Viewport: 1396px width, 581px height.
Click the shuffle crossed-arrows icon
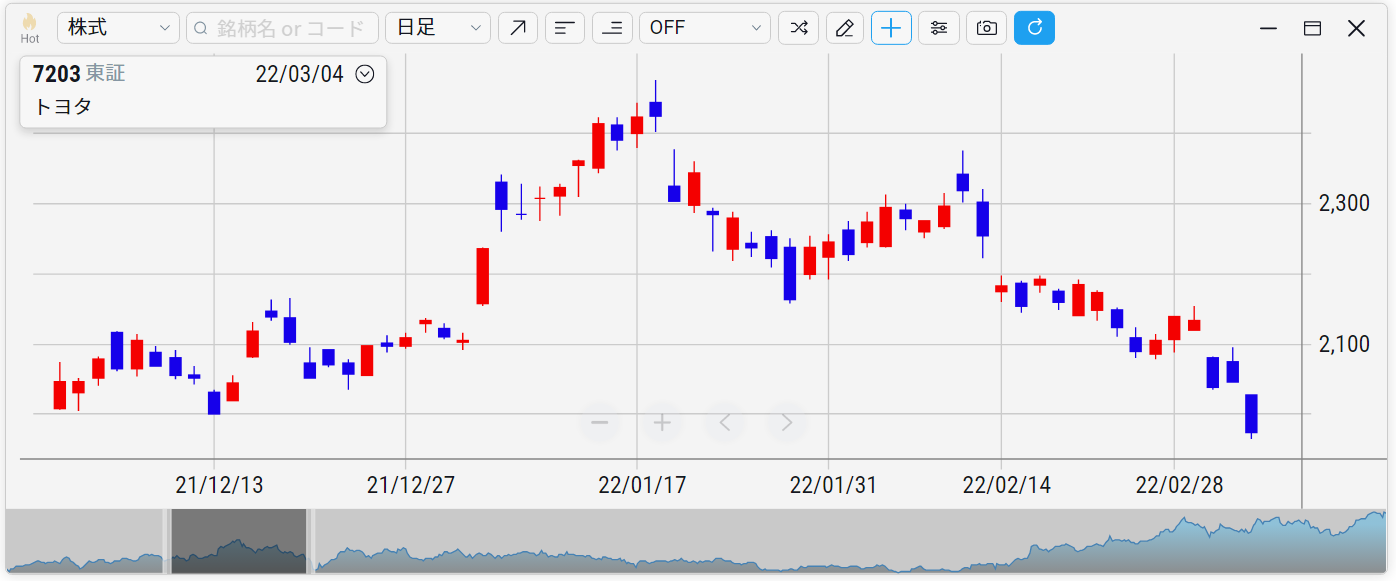tap(798, 28)
